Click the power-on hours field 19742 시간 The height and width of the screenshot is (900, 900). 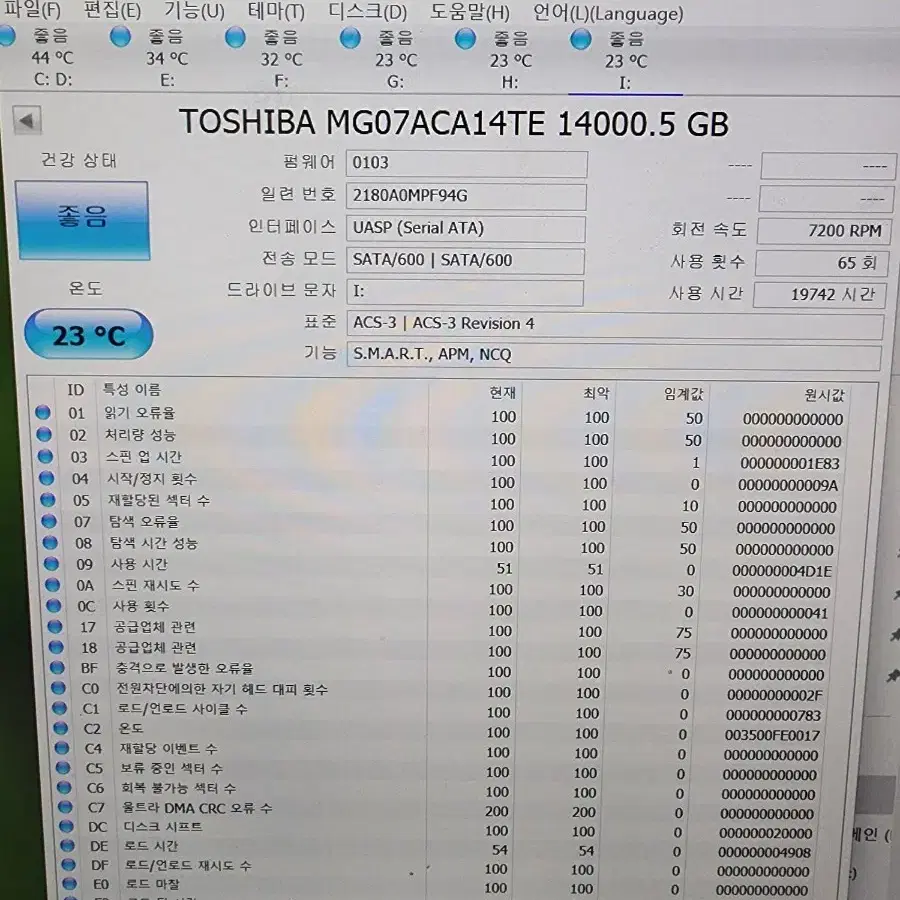[x=820, y=294]
